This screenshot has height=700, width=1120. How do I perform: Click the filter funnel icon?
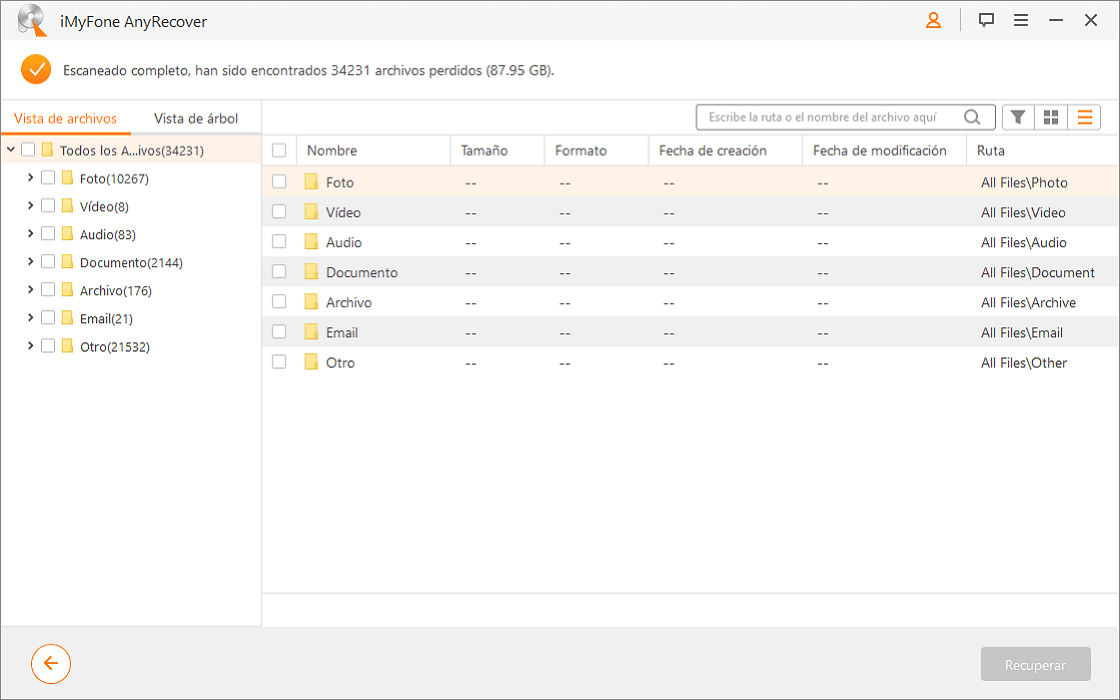(x=1018, y=117)
